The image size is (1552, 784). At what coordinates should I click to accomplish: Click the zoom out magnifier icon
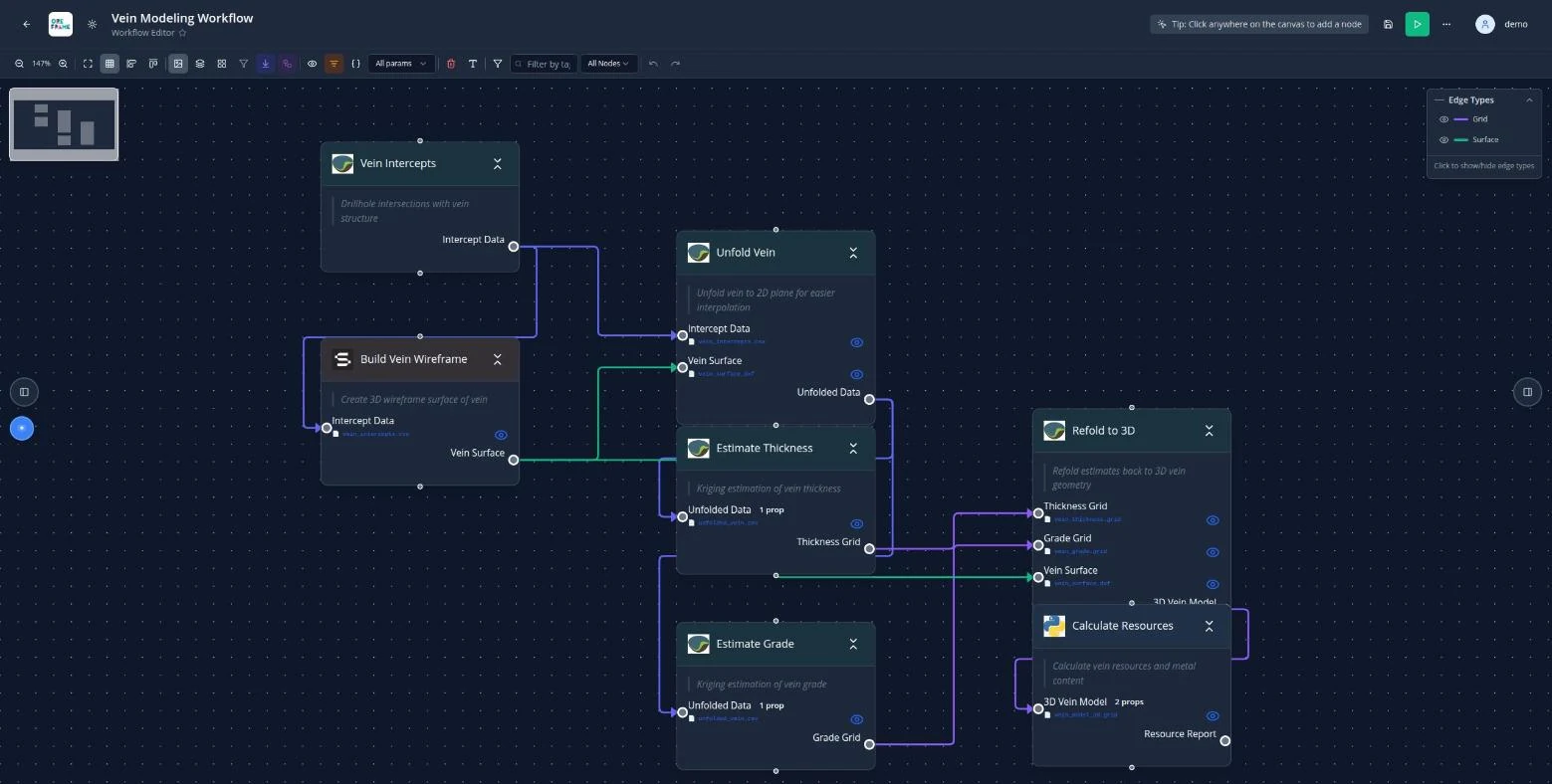19,64
